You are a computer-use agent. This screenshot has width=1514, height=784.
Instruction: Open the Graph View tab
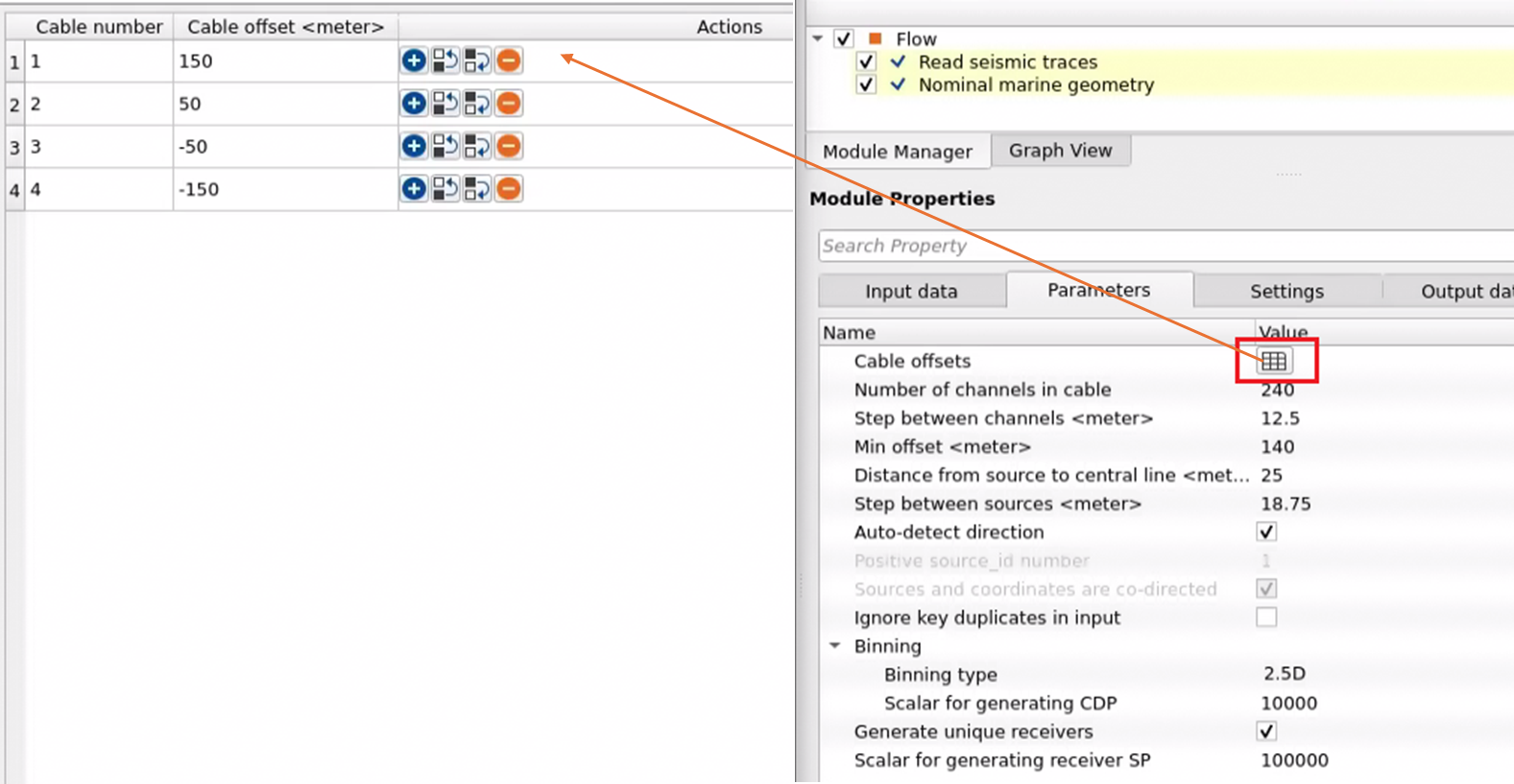pyautogui.click(x=1060, y=151)
